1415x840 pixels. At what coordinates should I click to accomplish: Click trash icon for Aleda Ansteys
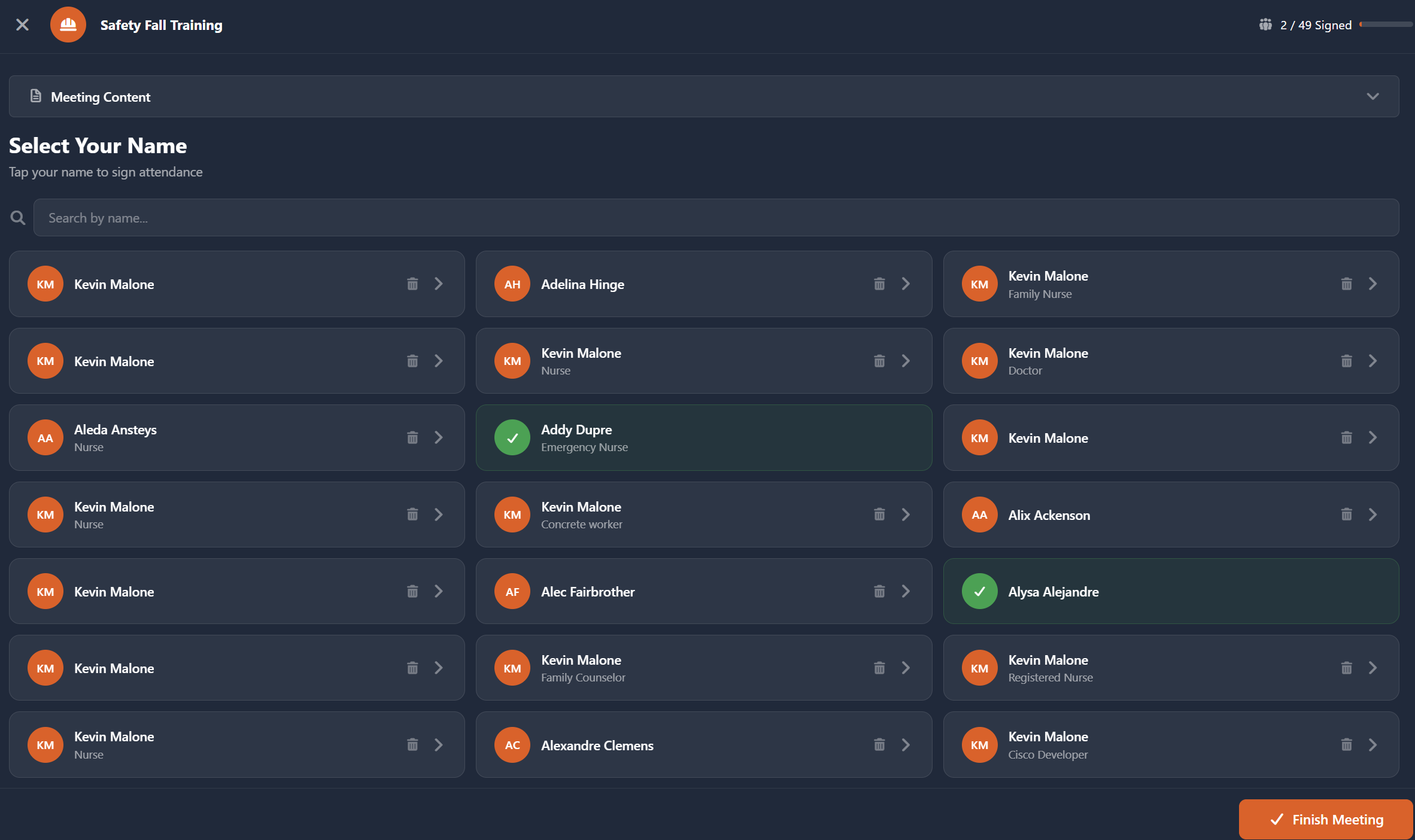[412, 437]
